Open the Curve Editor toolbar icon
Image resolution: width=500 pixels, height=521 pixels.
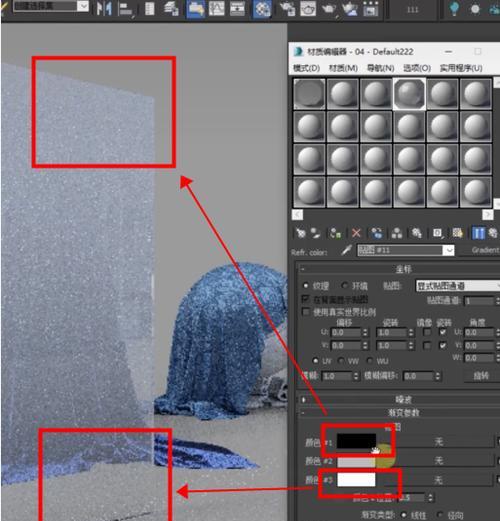[217, 9]
